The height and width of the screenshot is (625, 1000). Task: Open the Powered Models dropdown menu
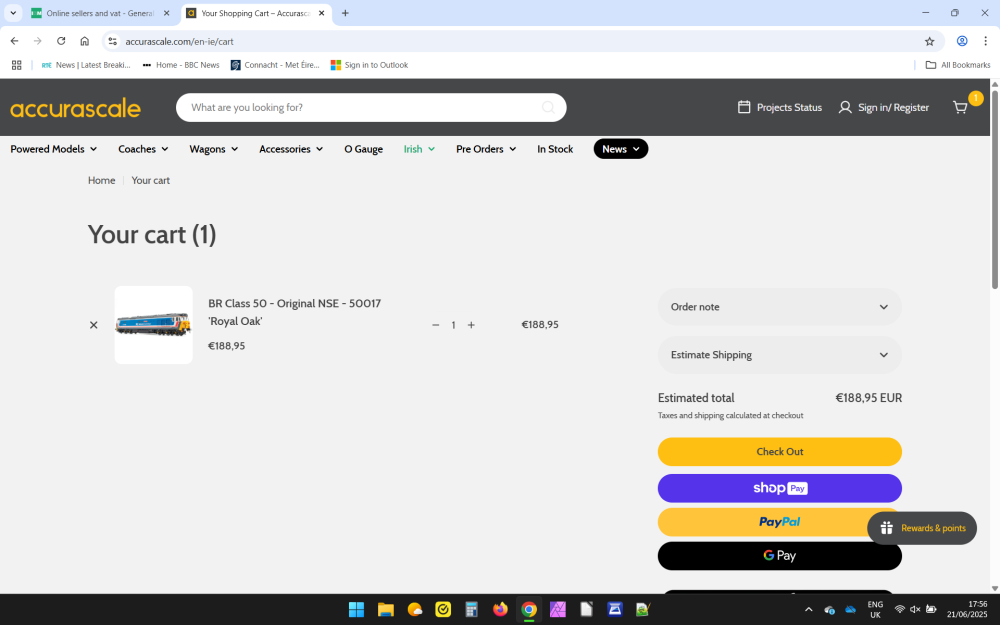pos(53,149)
